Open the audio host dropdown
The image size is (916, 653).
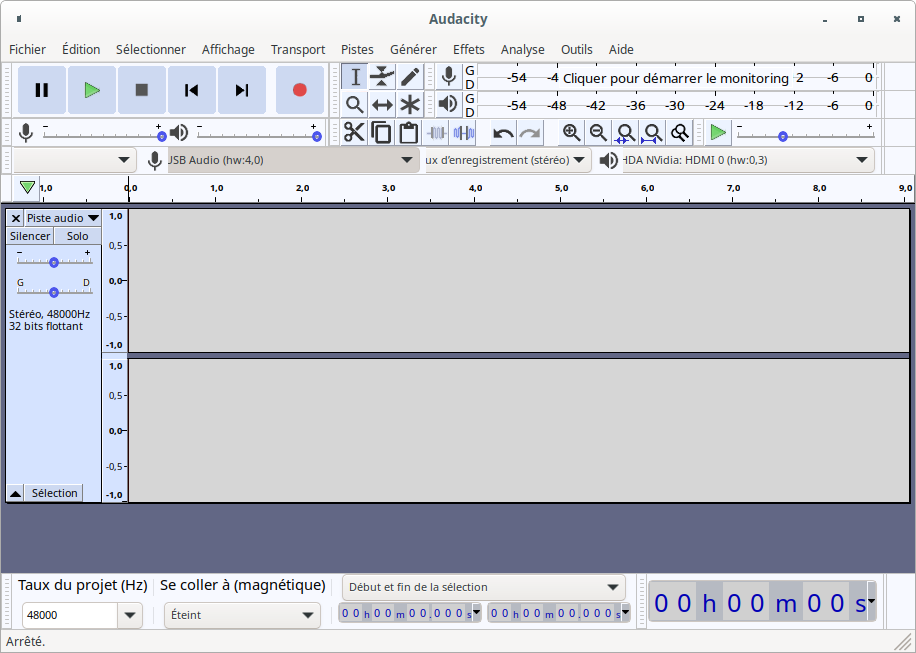pos(74,160)
